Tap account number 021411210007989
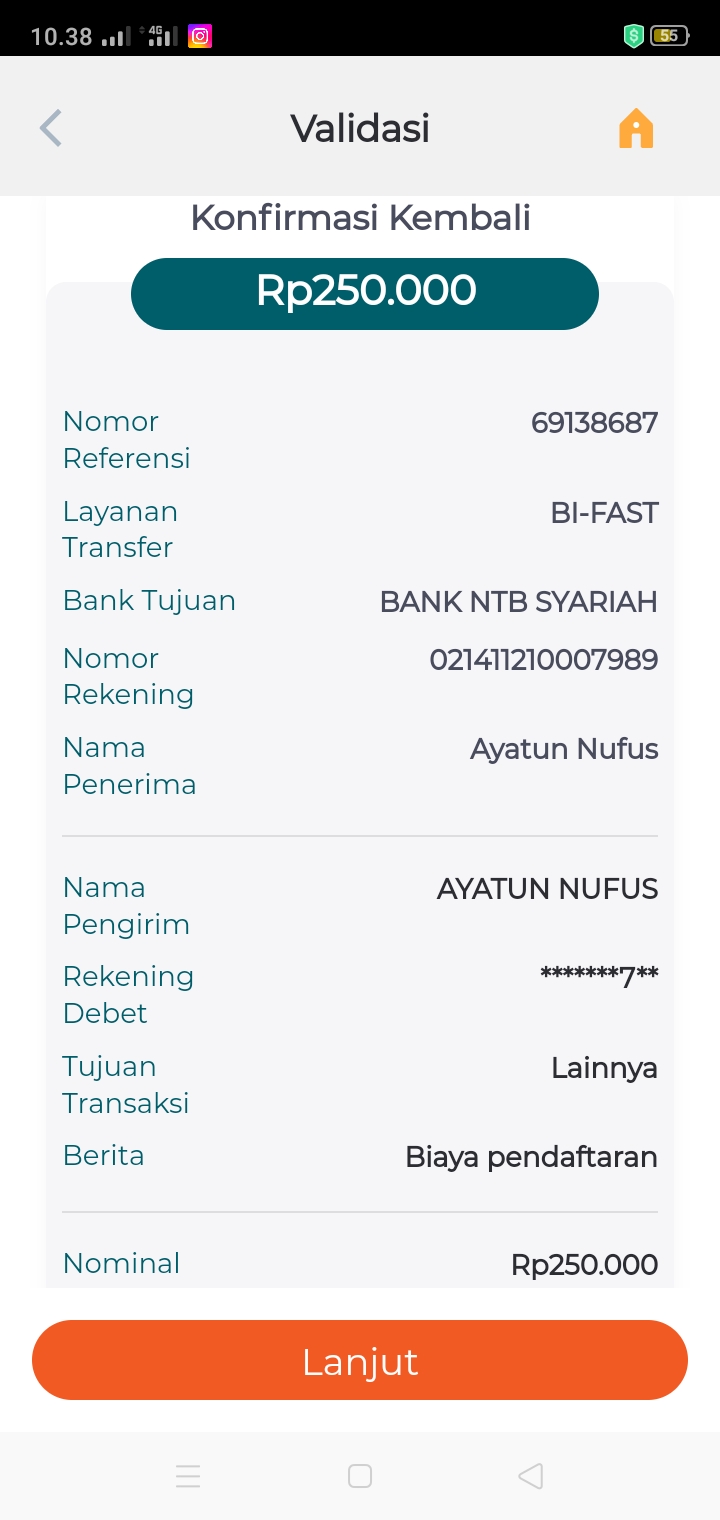 543,660
